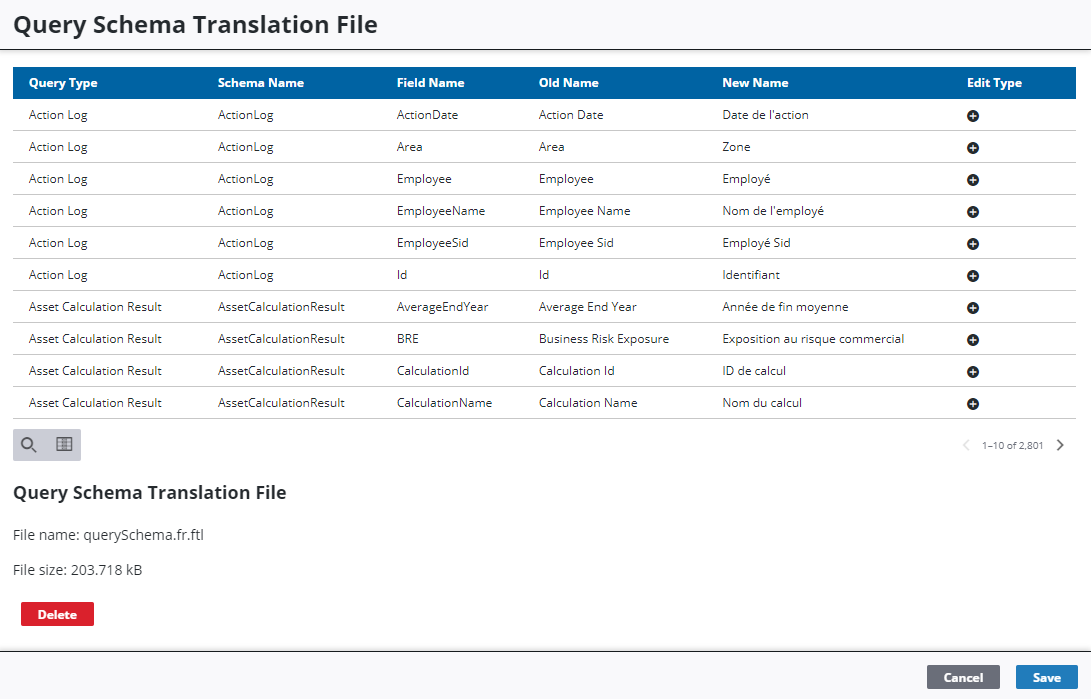Click the plus icon for ActionDate row

point(972,116)
